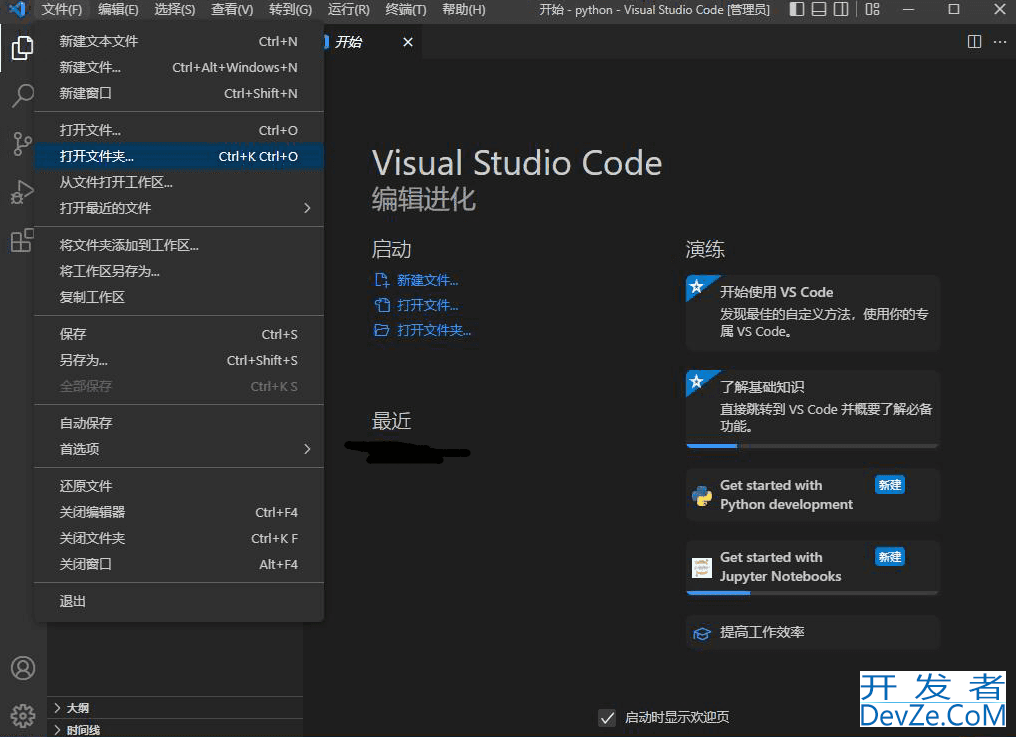
Task: Open the Search view icon
Action: 23,95
